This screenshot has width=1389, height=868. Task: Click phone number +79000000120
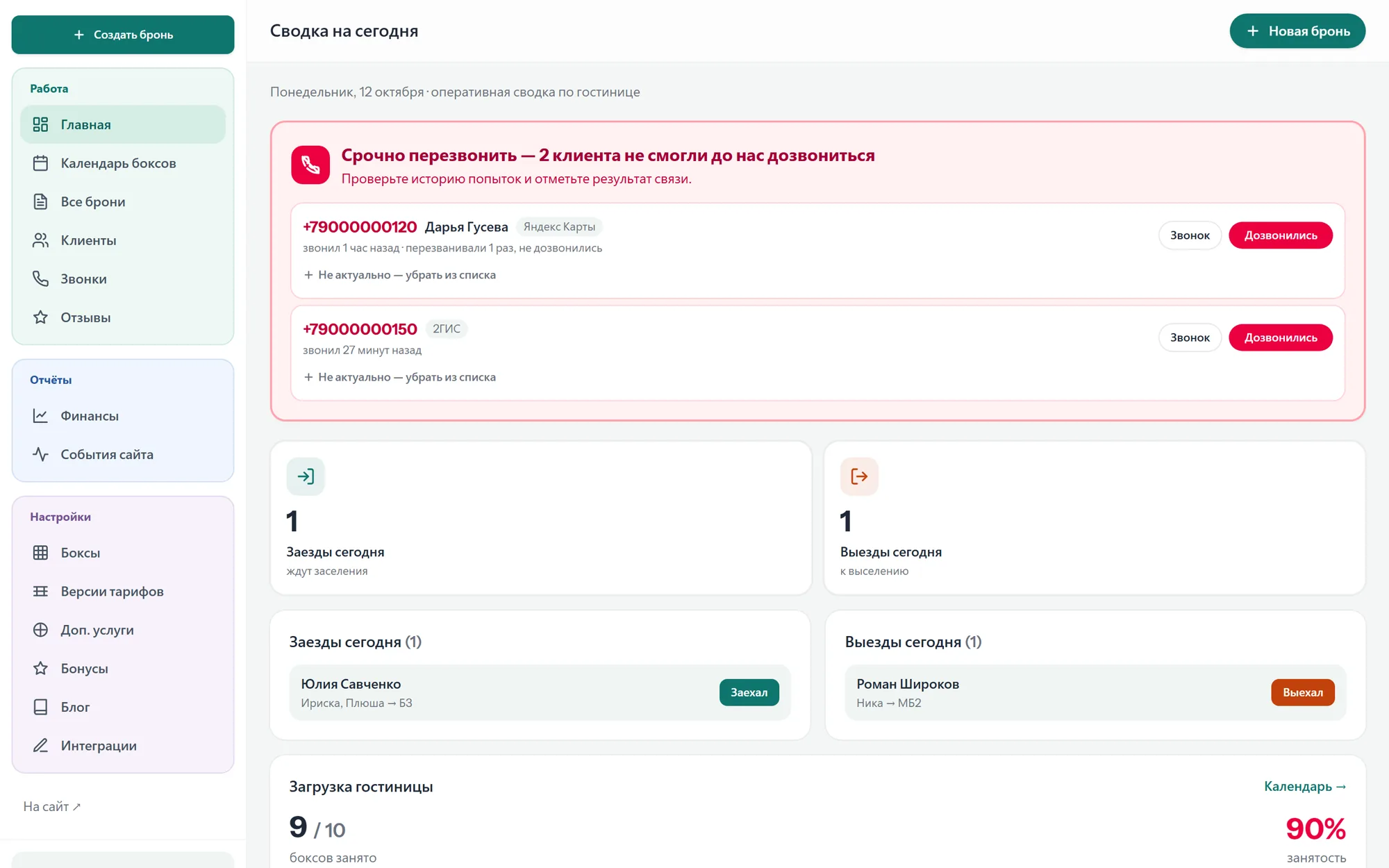(x=360, y=227)
